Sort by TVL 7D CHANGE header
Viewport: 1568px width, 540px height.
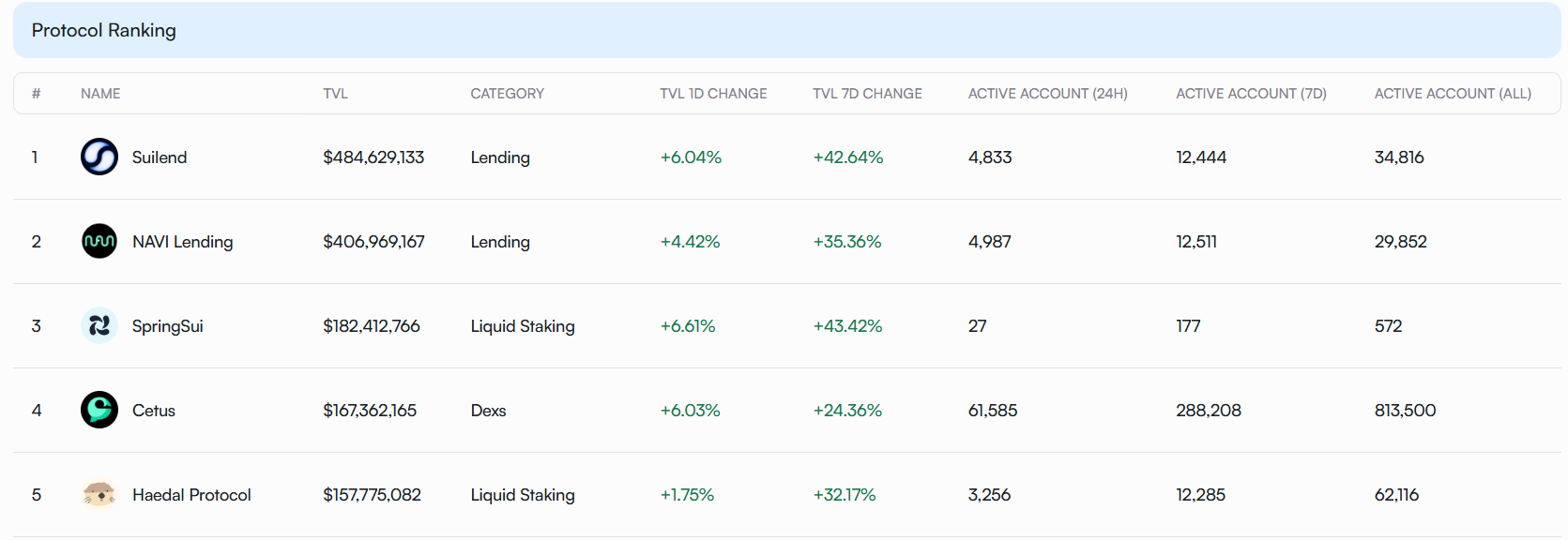coord(867,94)
